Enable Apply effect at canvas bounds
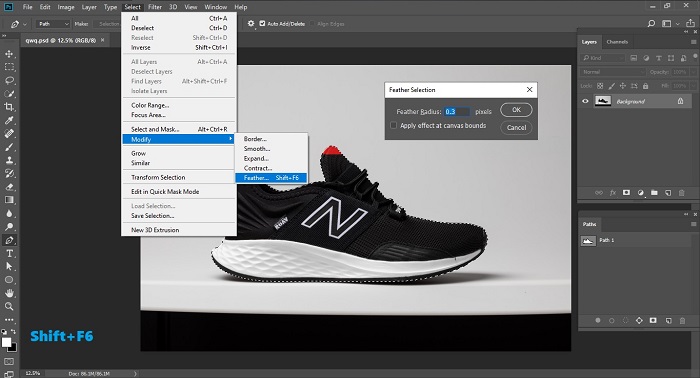 393,125
